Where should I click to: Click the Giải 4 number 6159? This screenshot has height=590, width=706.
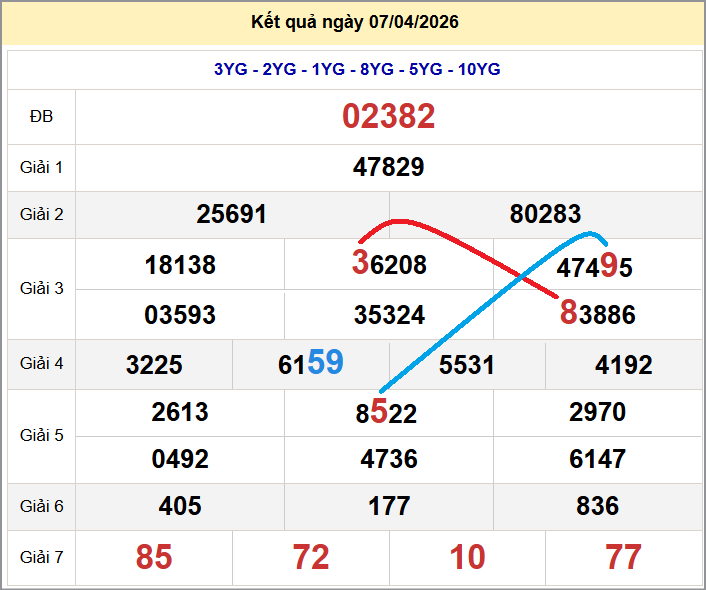[310, 364]
